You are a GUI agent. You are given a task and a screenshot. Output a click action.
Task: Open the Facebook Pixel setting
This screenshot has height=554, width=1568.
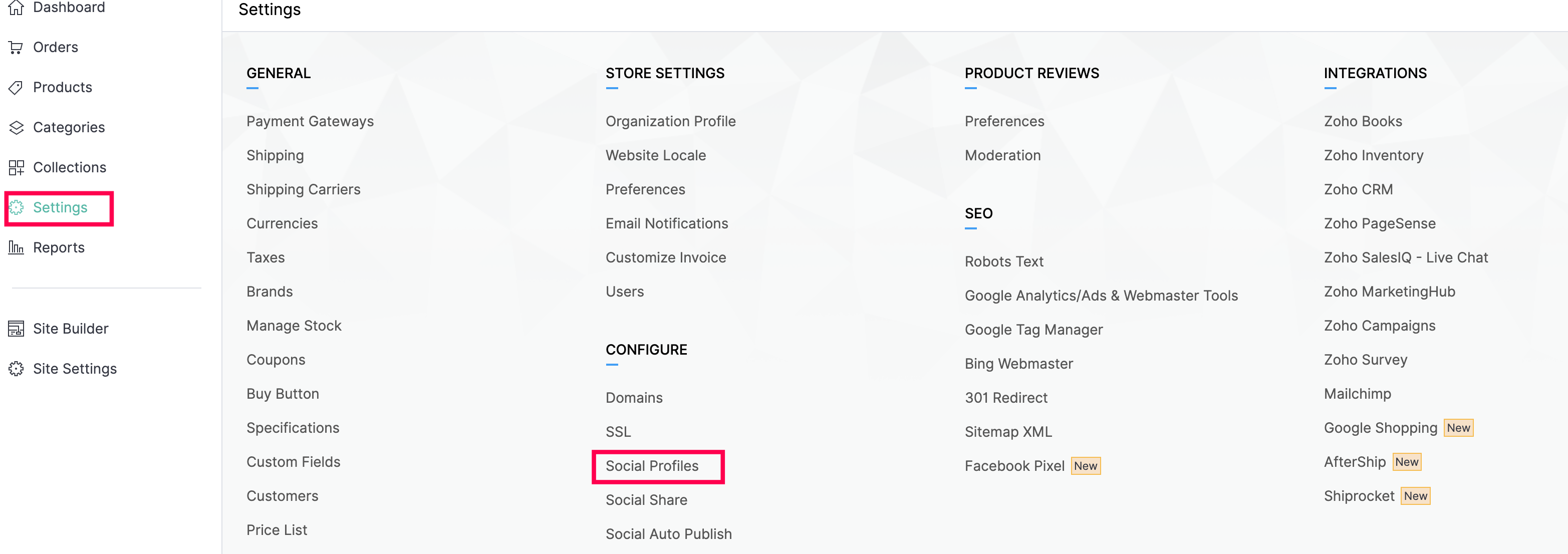coord(1014,466)
